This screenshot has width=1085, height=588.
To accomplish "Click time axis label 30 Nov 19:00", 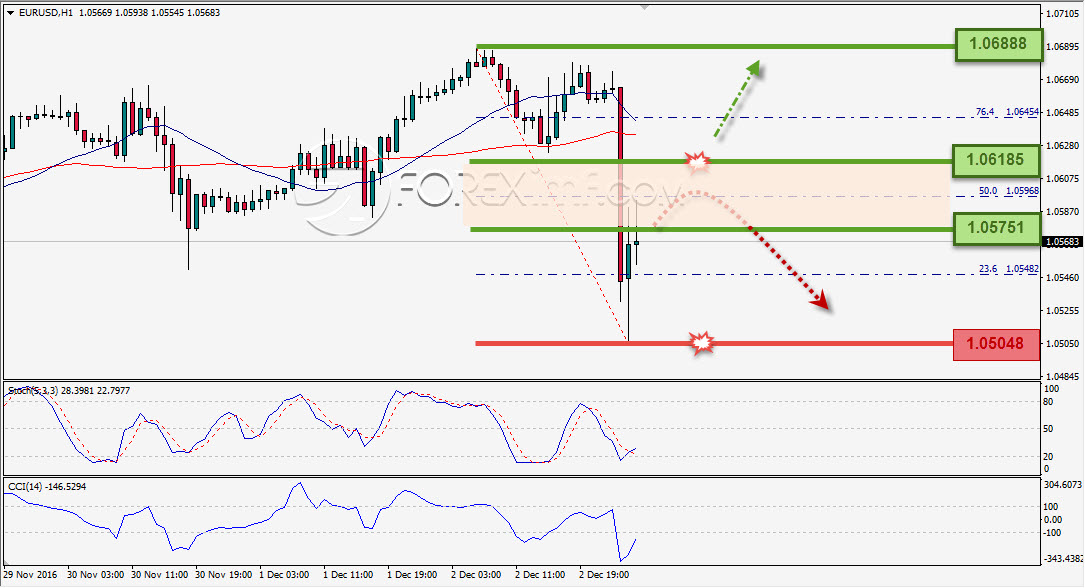I will click(x=224, y=575).
